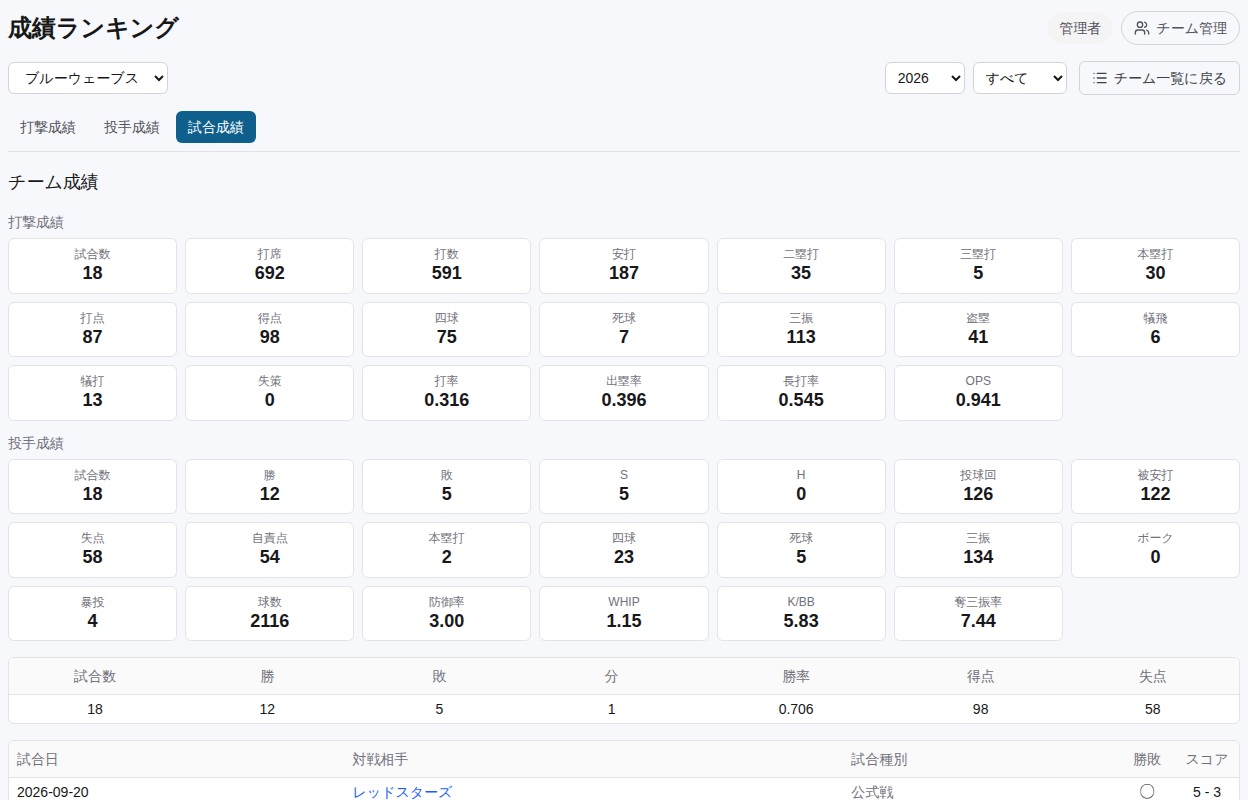
Task: Open the ブルーウェーブス team dropdown
Action: point(88,78)
